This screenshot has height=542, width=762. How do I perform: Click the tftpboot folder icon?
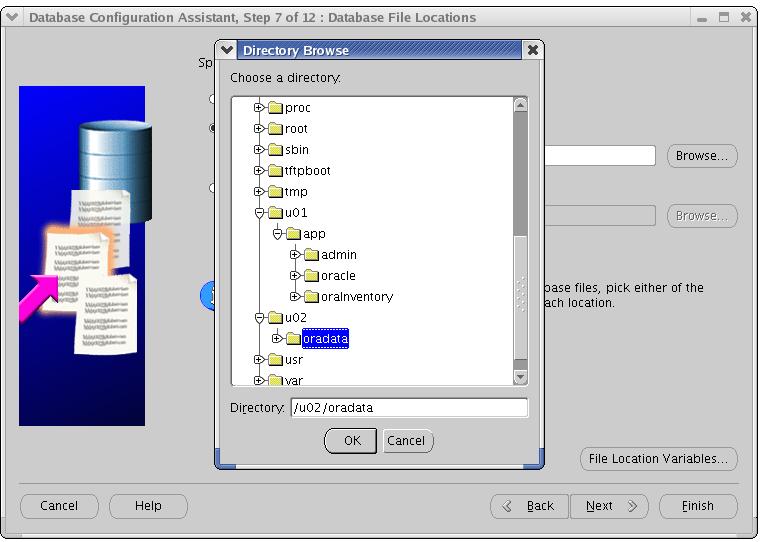[275, 171]
